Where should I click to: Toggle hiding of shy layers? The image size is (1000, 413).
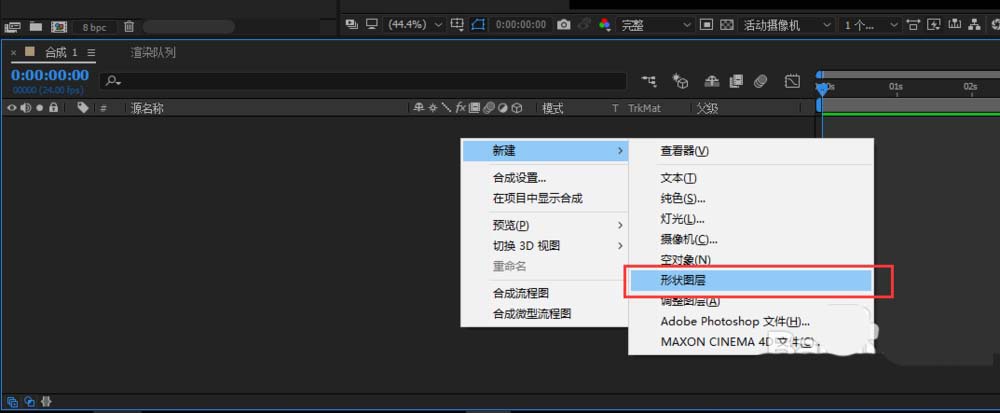click(x=712, y=81)
